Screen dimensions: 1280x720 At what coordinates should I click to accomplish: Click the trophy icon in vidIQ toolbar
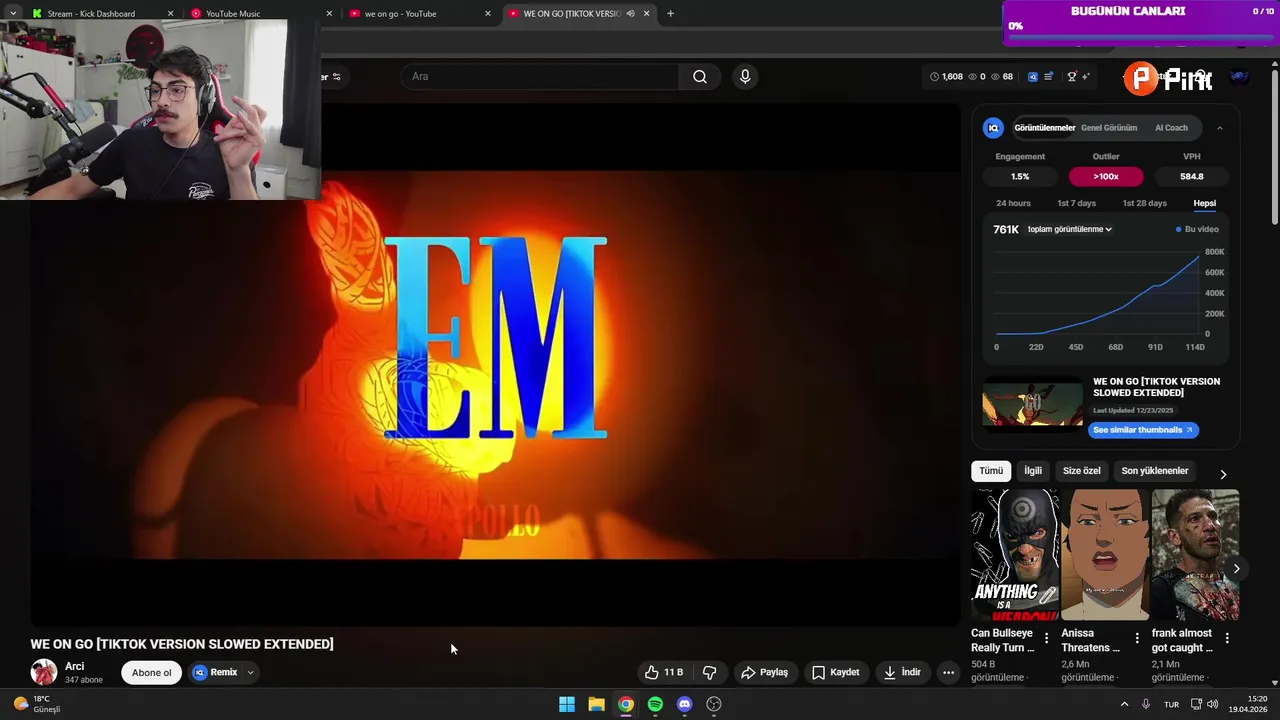[x=1072, y=77]
